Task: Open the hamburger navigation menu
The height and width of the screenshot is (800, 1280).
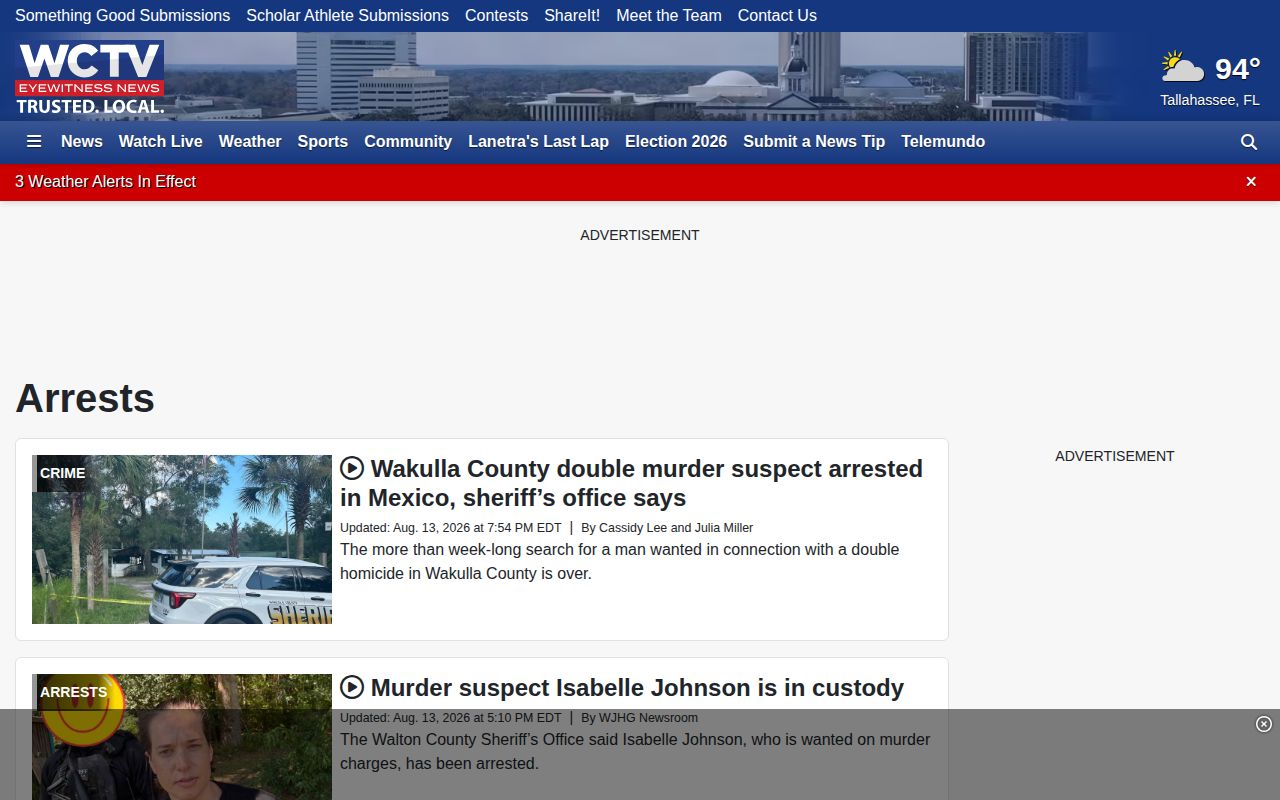Action: [34, 142]
